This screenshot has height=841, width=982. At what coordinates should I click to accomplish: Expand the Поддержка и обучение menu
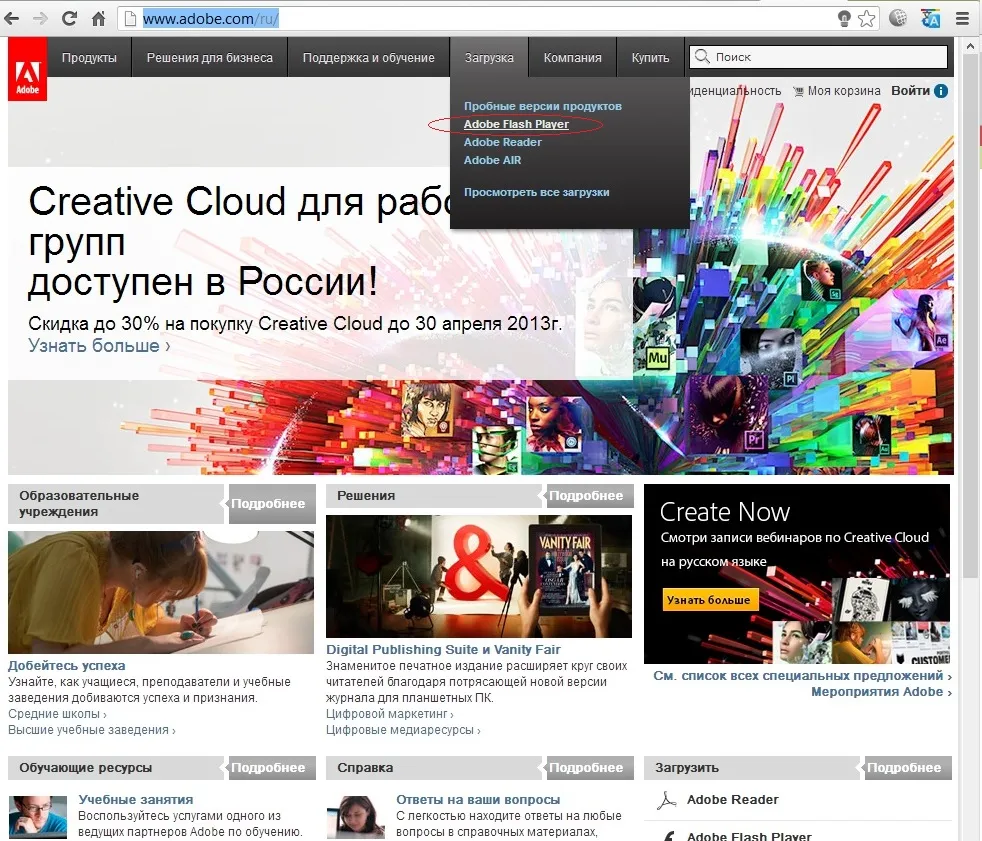click(368, 58)
